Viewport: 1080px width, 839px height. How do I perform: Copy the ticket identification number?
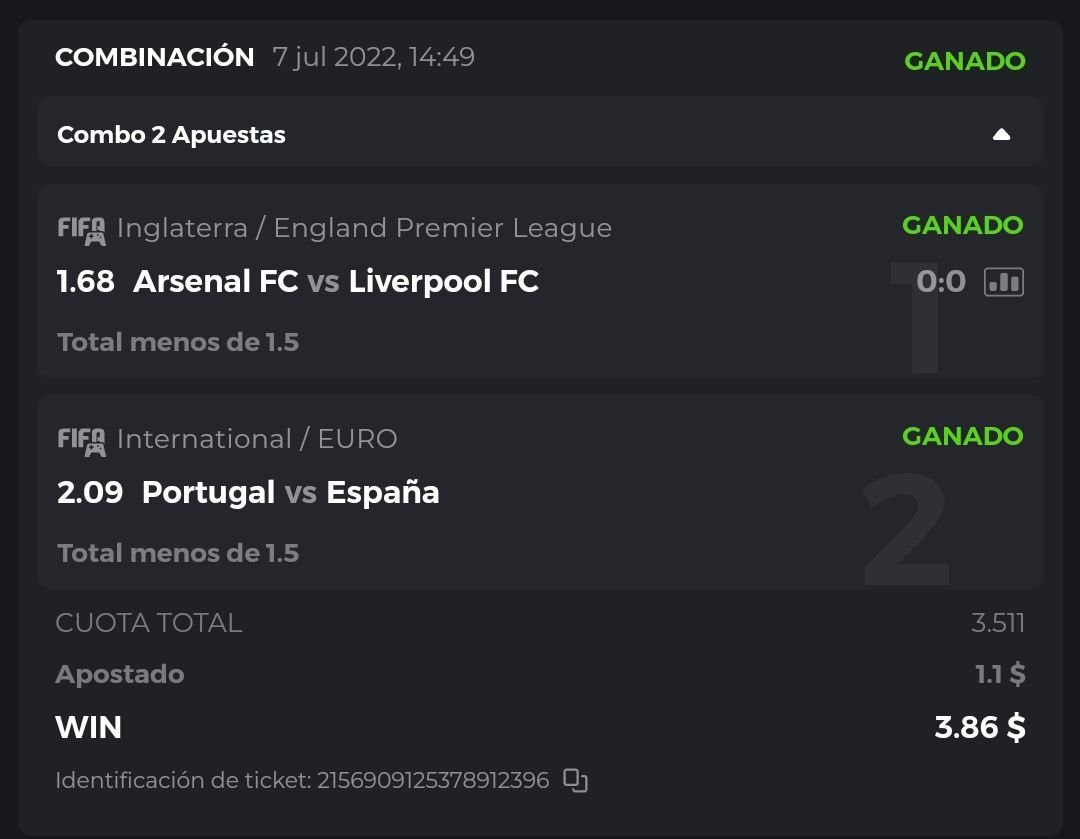(x=575, y=780)
